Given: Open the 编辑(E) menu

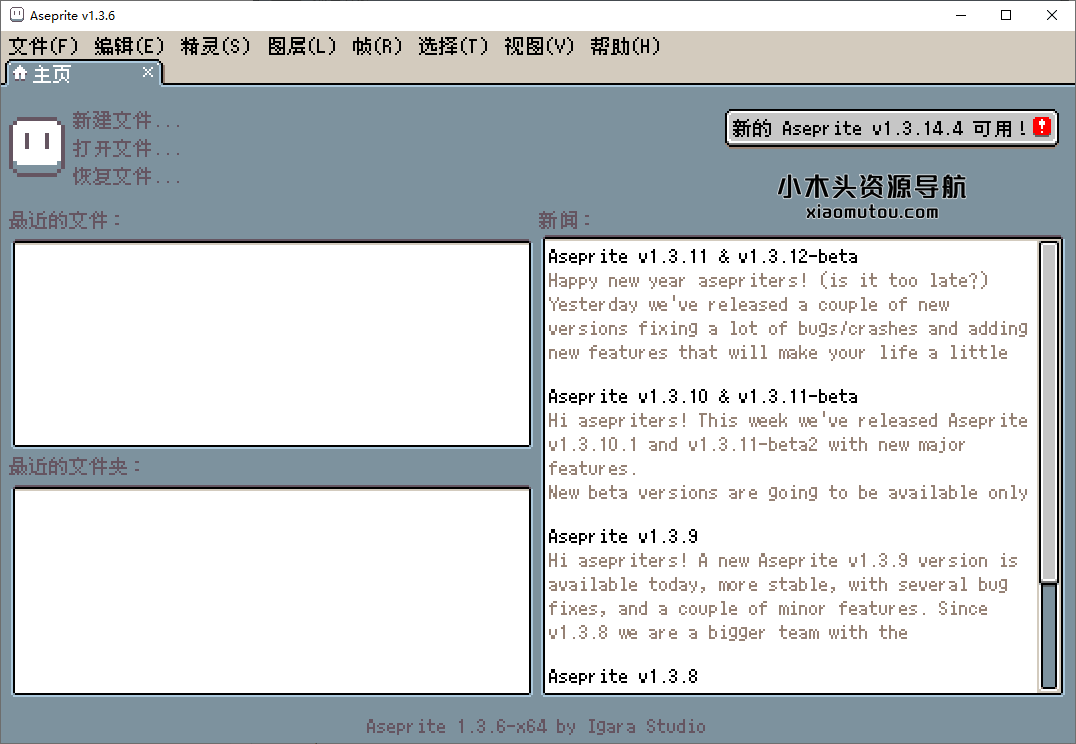Looking at the screenshot, I should tap(130, 47).
